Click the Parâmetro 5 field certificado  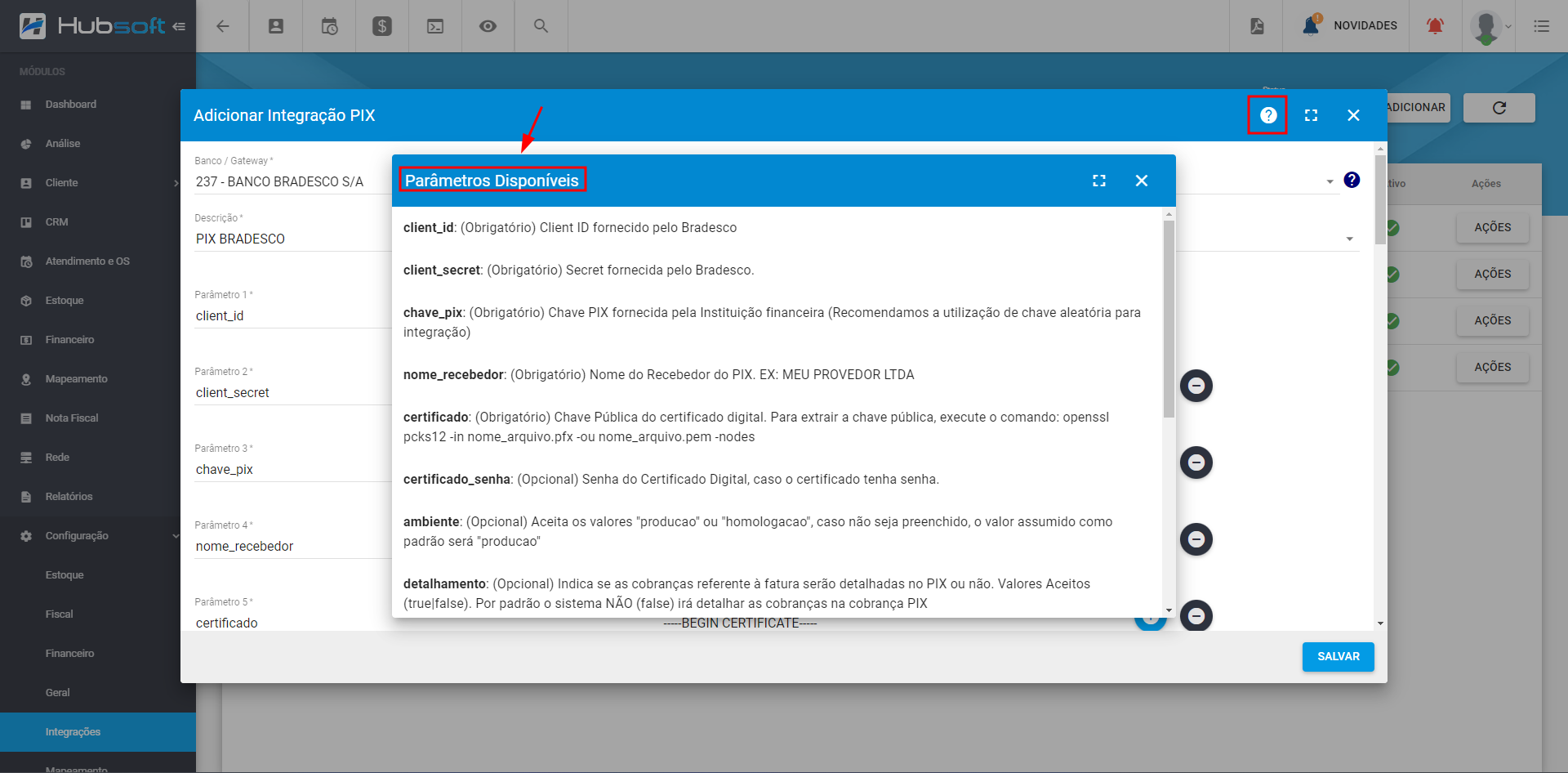tap(292, 623)
